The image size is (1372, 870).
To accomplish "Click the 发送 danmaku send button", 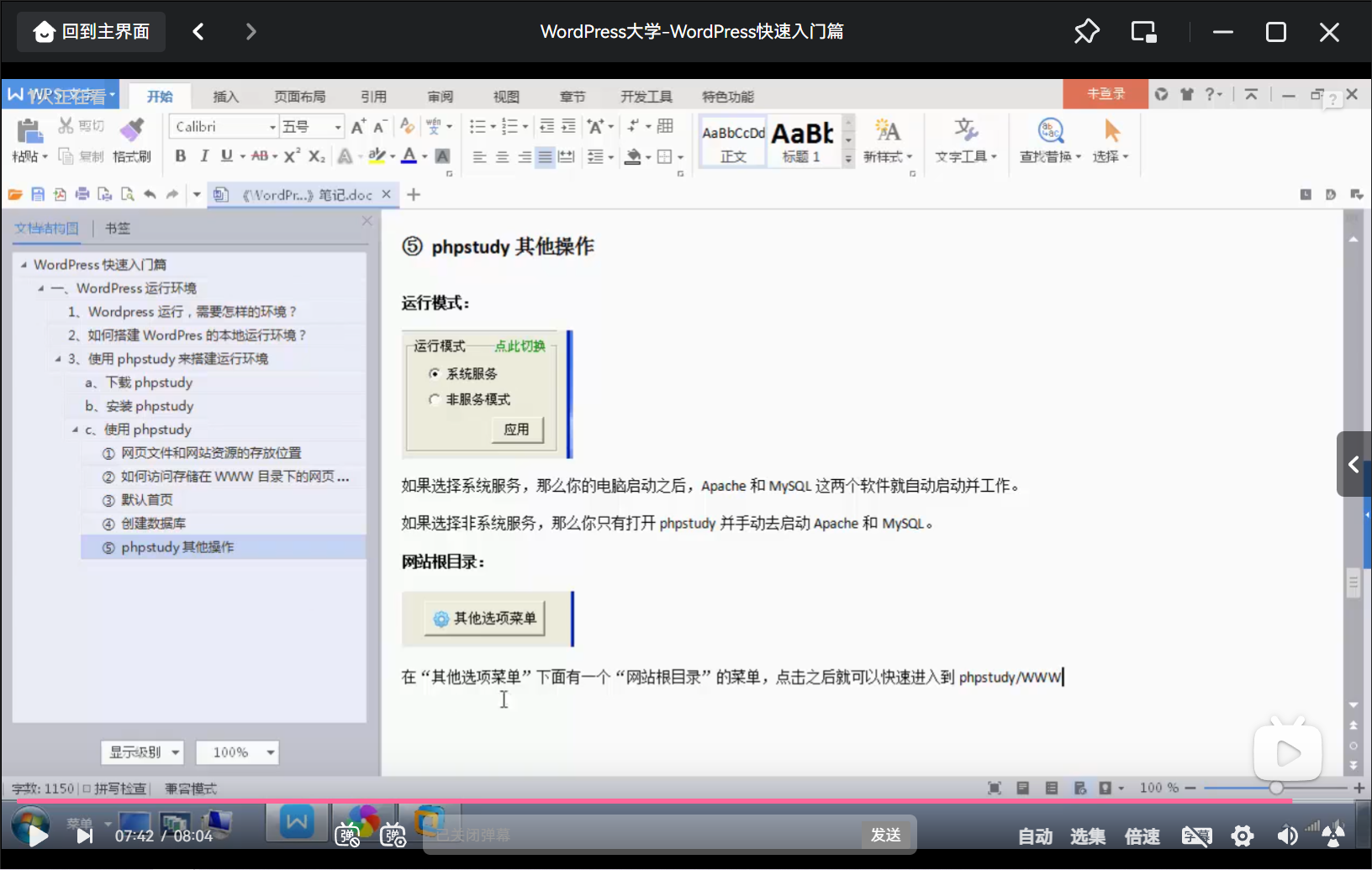I will click(886, 835).
